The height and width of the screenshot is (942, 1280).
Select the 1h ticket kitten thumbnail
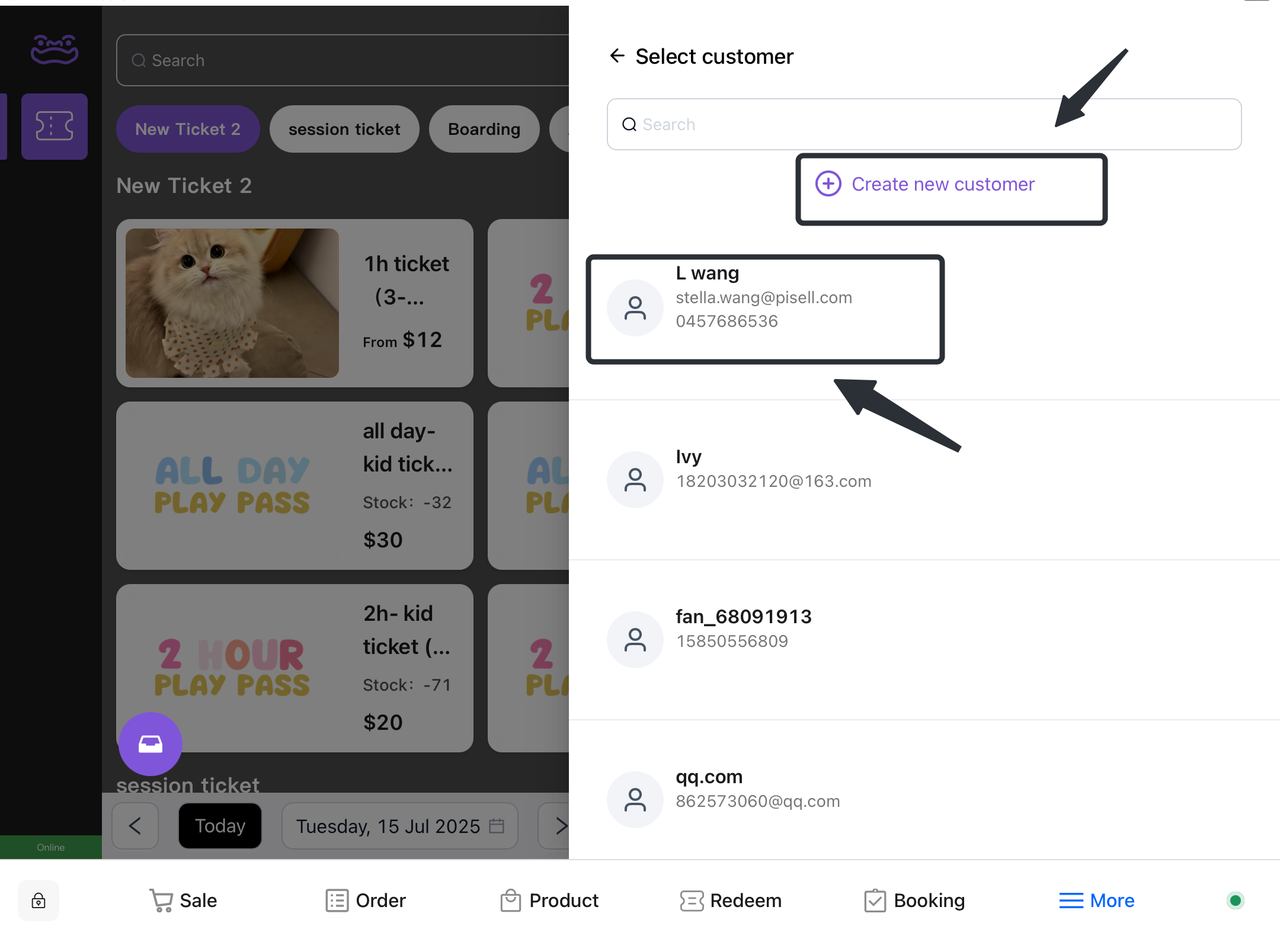[232, 303]
